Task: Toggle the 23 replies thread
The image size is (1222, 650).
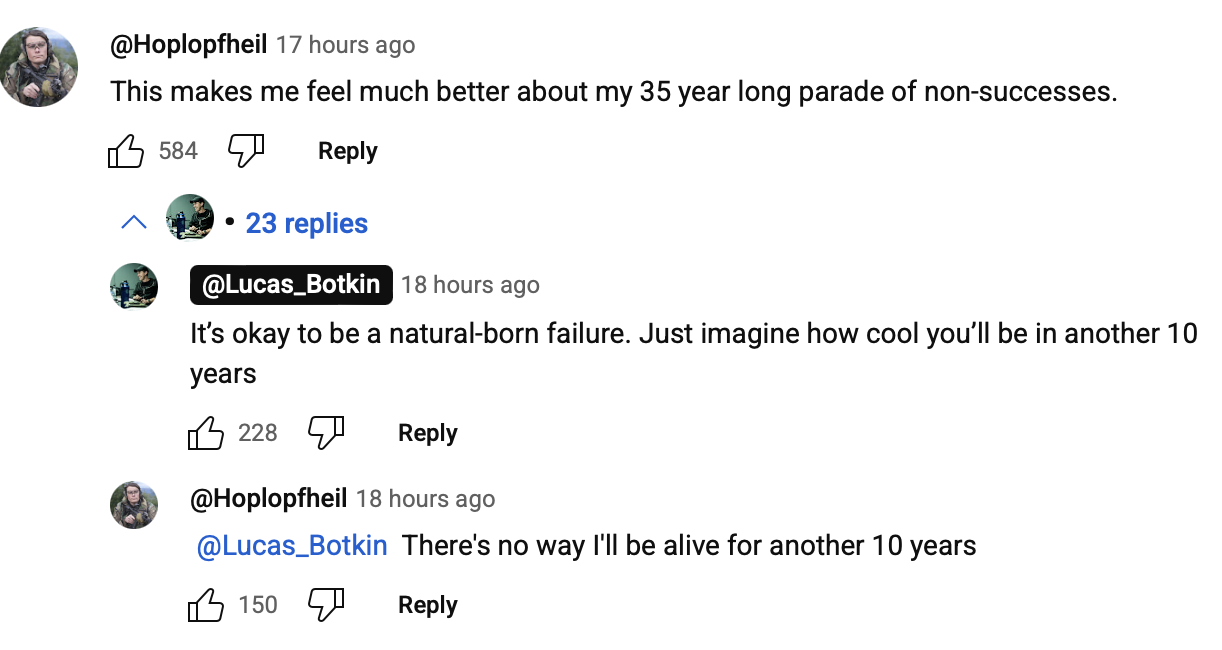Action: tap(307, 223)
